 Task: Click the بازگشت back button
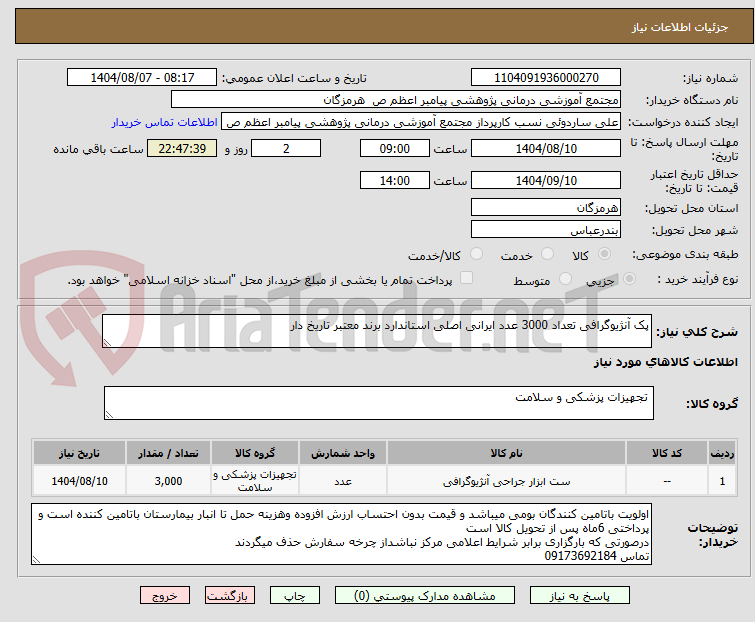pyautogui.click(x=229, y=596)
